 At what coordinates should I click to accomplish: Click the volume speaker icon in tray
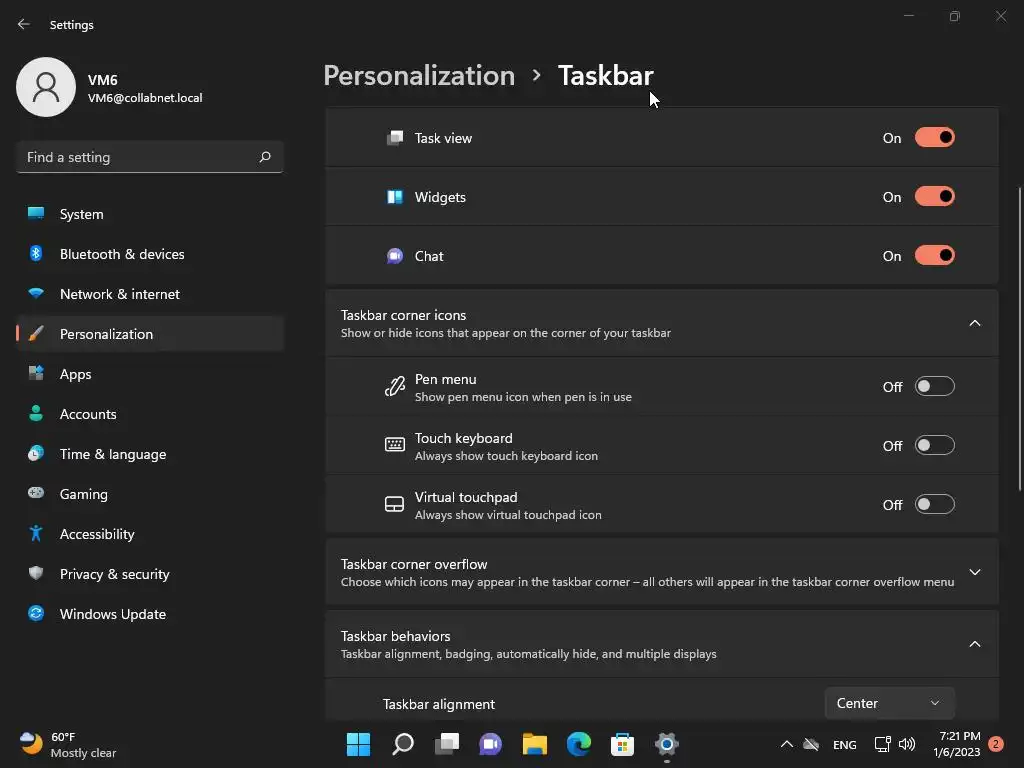tap(907, 744)
